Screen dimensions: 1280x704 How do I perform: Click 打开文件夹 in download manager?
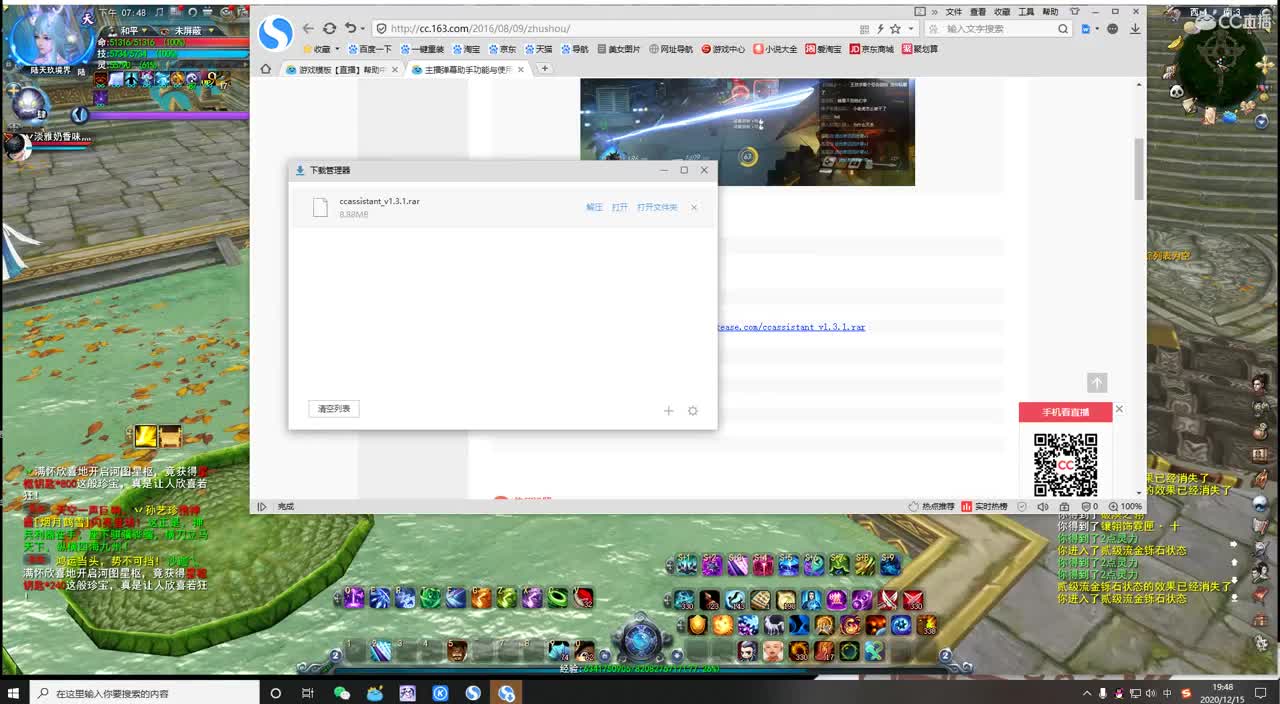click(x=657, y=207)
